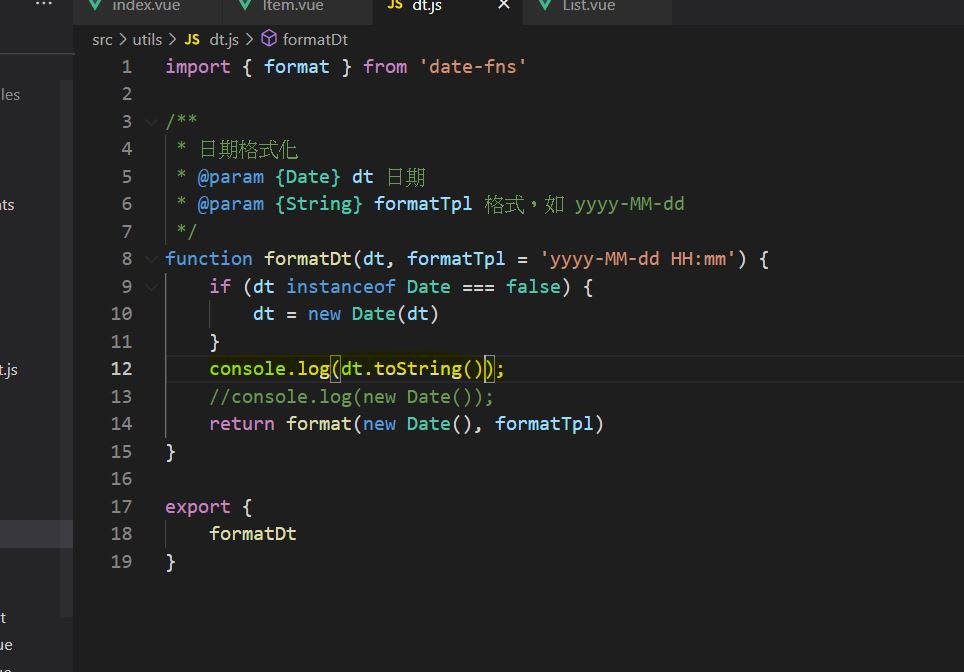964x672 pixels.
Task: Click '{Date}' type in the param comment
Action: point(307,177)
